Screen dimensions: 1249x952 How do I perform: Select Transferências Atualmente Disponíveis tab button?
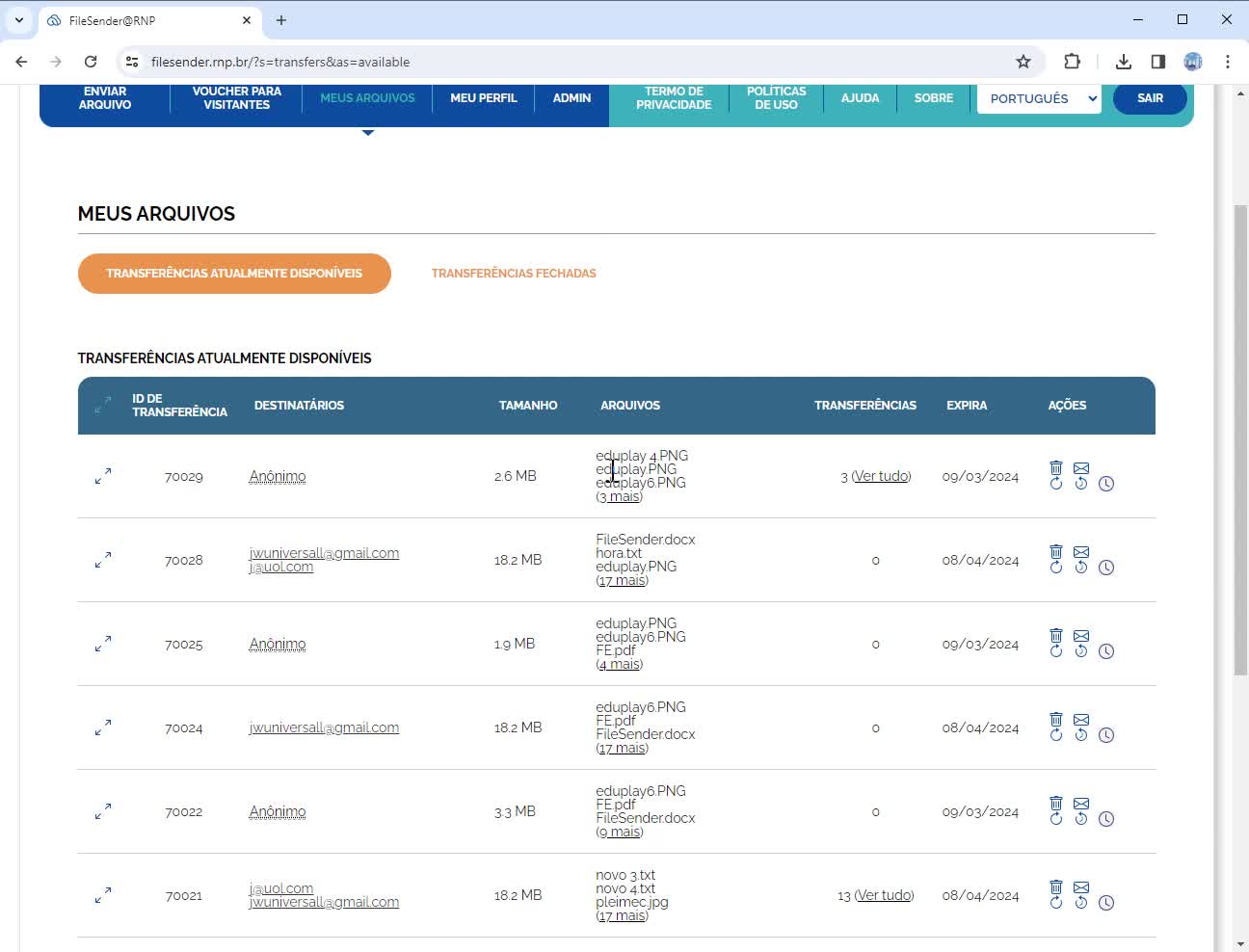(234, 274)
